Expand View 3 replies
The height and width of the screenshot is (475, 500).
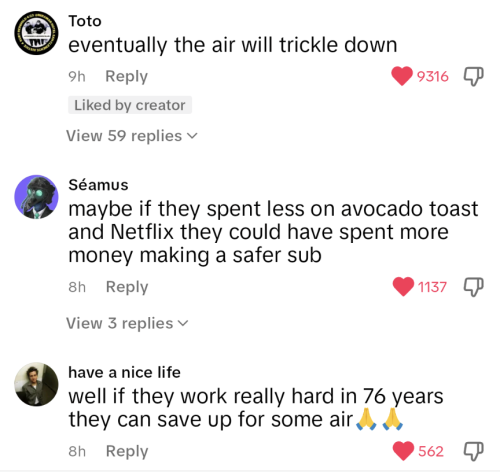click(x=127, y=323)
